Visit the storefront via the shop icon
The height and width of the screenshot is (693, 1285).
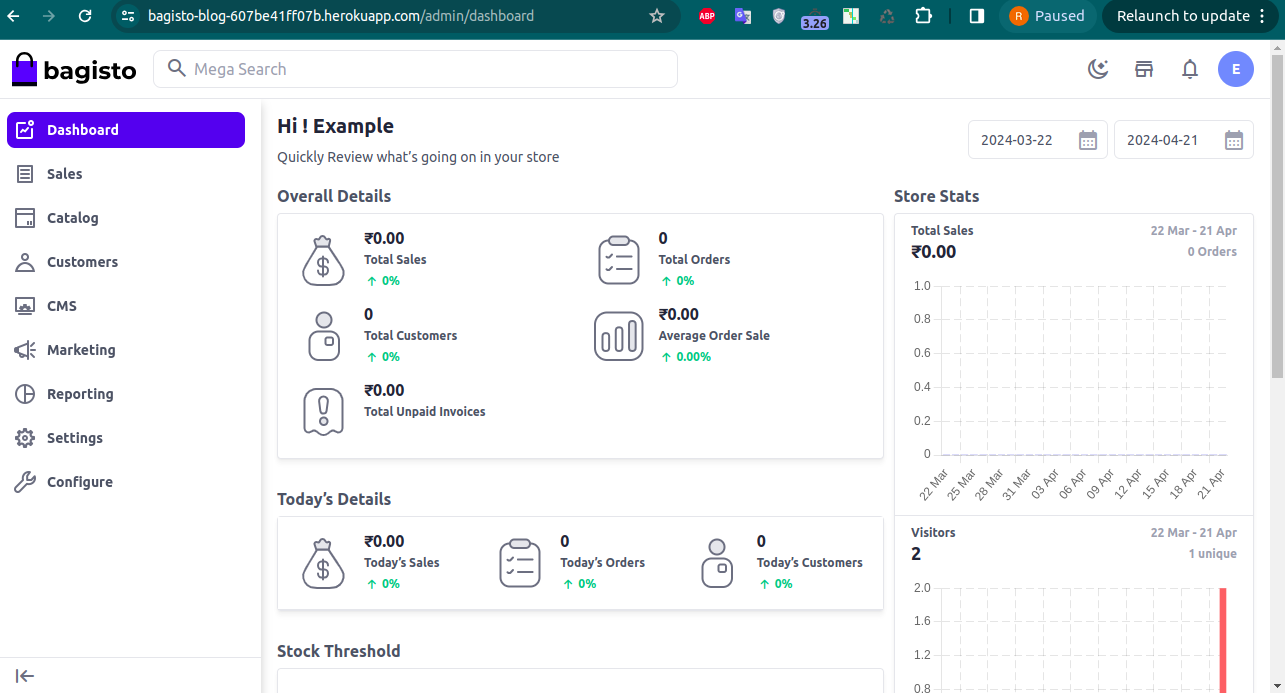pos(1144,69)
